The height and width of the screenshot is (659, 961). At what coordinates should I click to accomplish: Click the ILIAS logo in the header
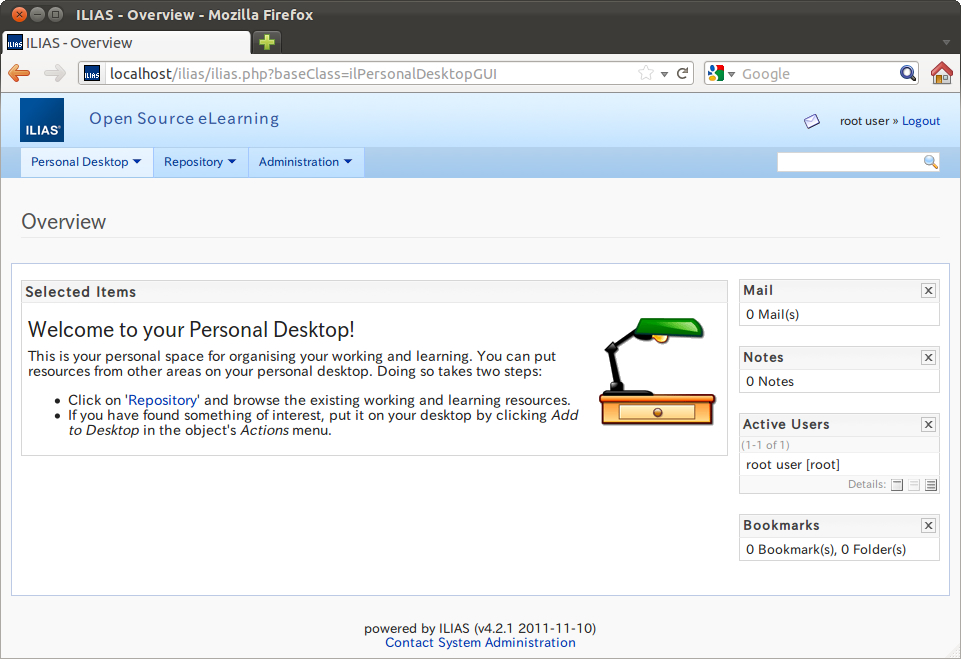coord(42,120)
